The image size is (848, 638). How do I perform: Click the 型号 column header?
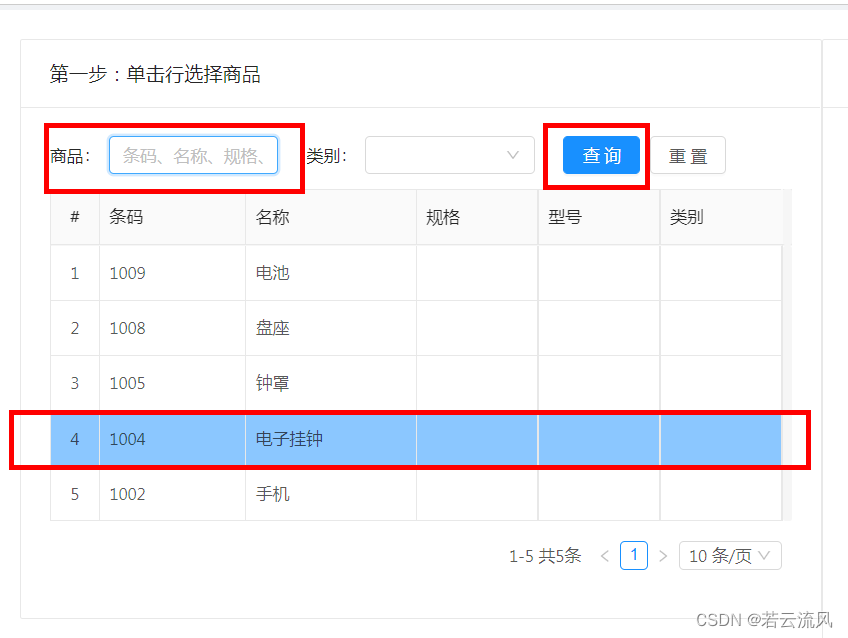(x=565, y=217)
